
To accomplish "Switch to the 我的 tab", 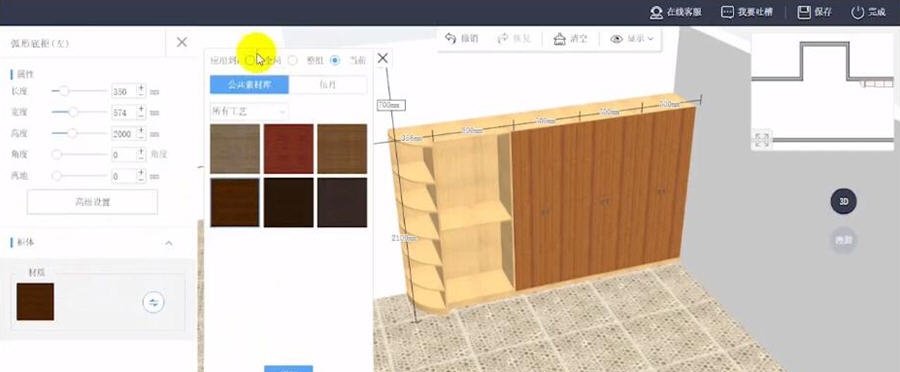I will (x=328, y=85).
